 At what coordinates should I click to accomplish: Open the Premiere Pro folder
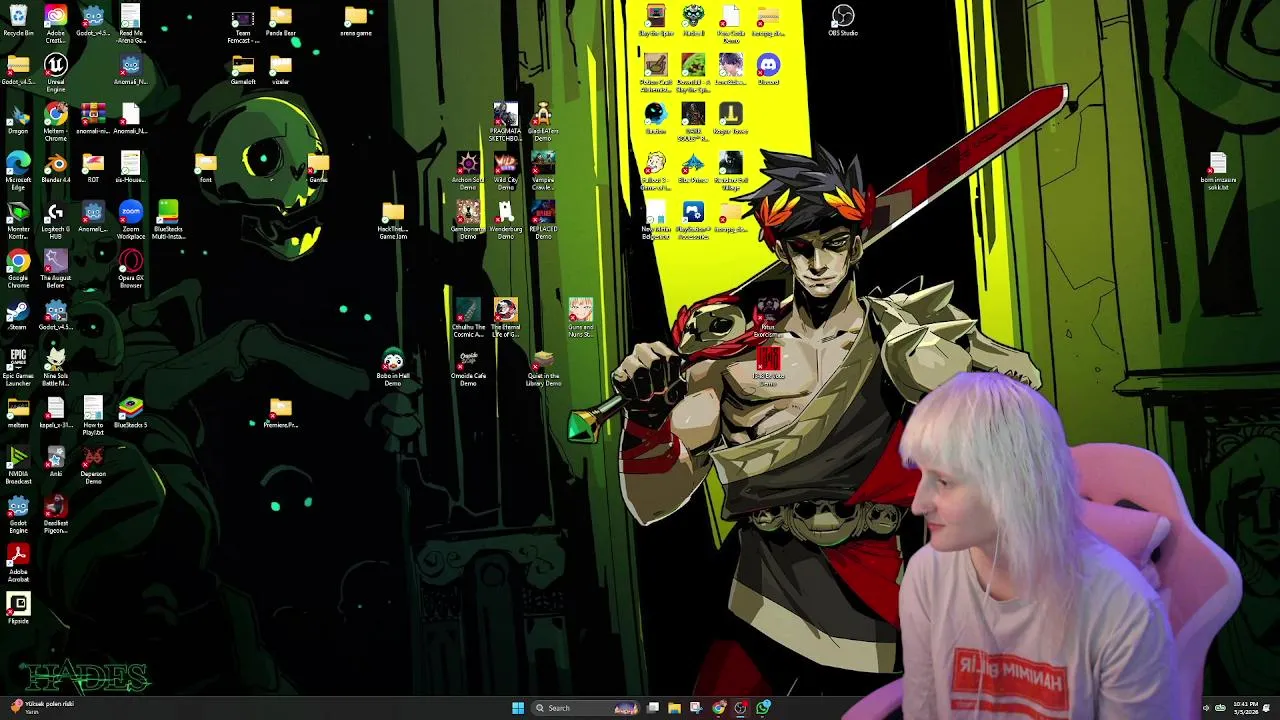(x=281, y=413)
